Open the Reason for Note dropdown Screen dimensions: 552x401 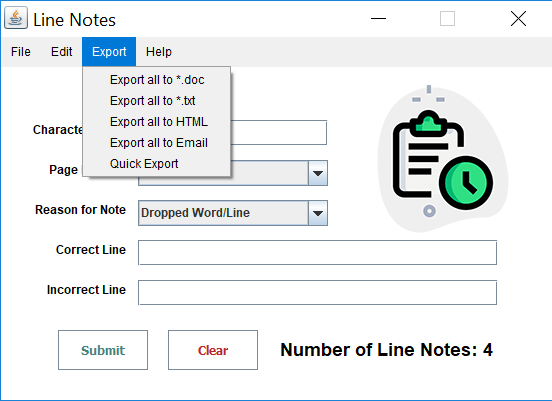coord(233,213)
